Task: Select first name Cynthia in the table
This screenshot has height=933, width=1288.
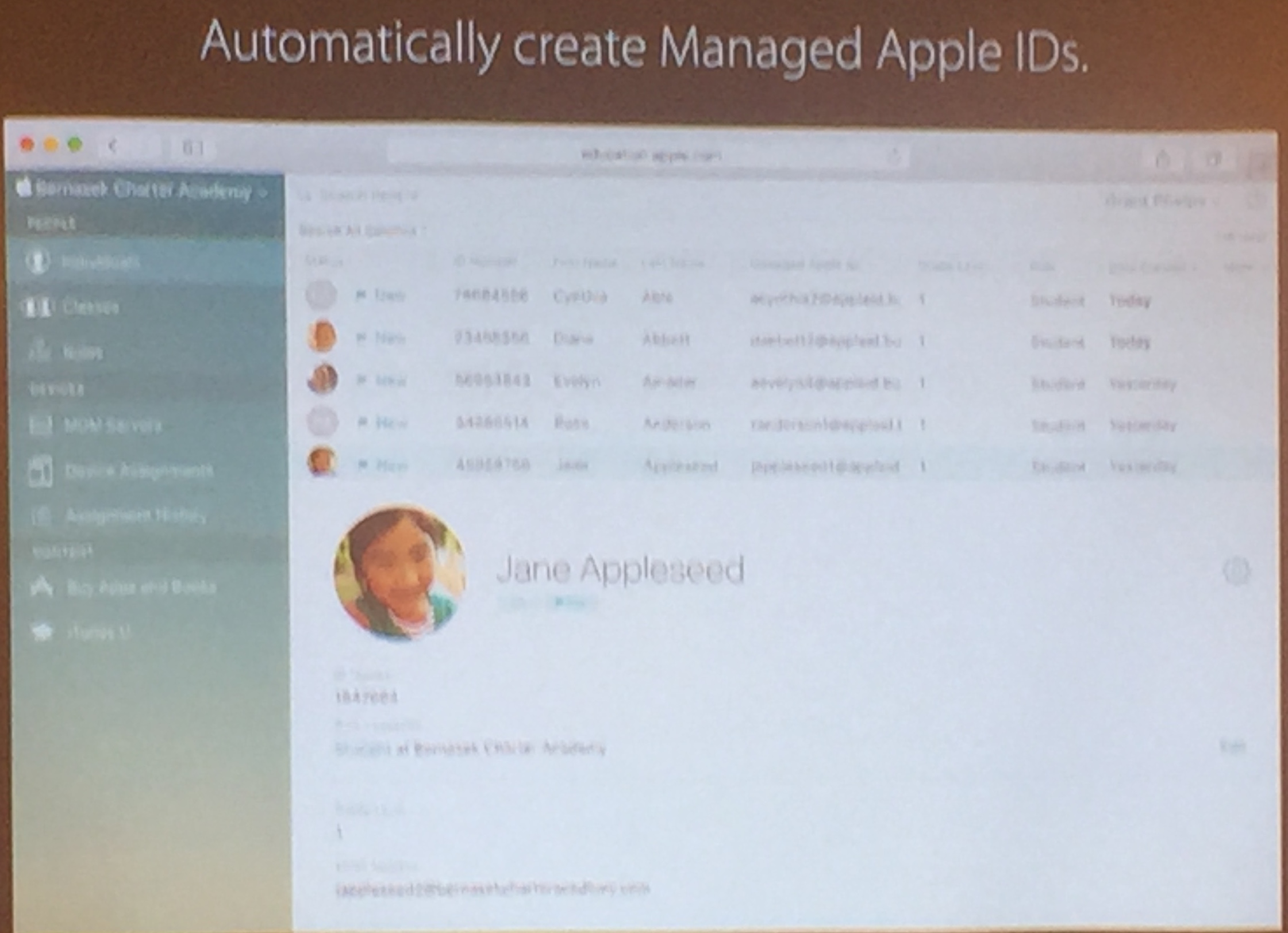Action: [579, 297]
